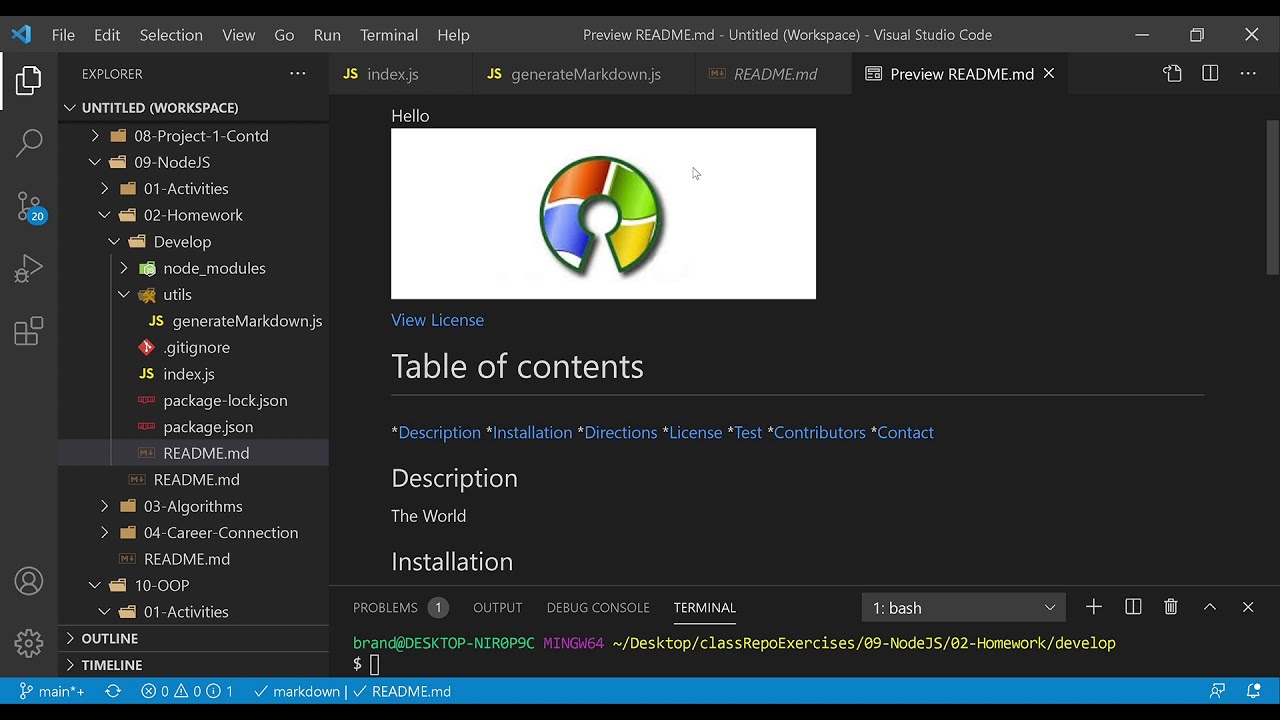Image resolution: width=1280 pixels, height=720 pixels.
Task: Open Explorer views and more actions menu
Action: (x=298, y=74)
